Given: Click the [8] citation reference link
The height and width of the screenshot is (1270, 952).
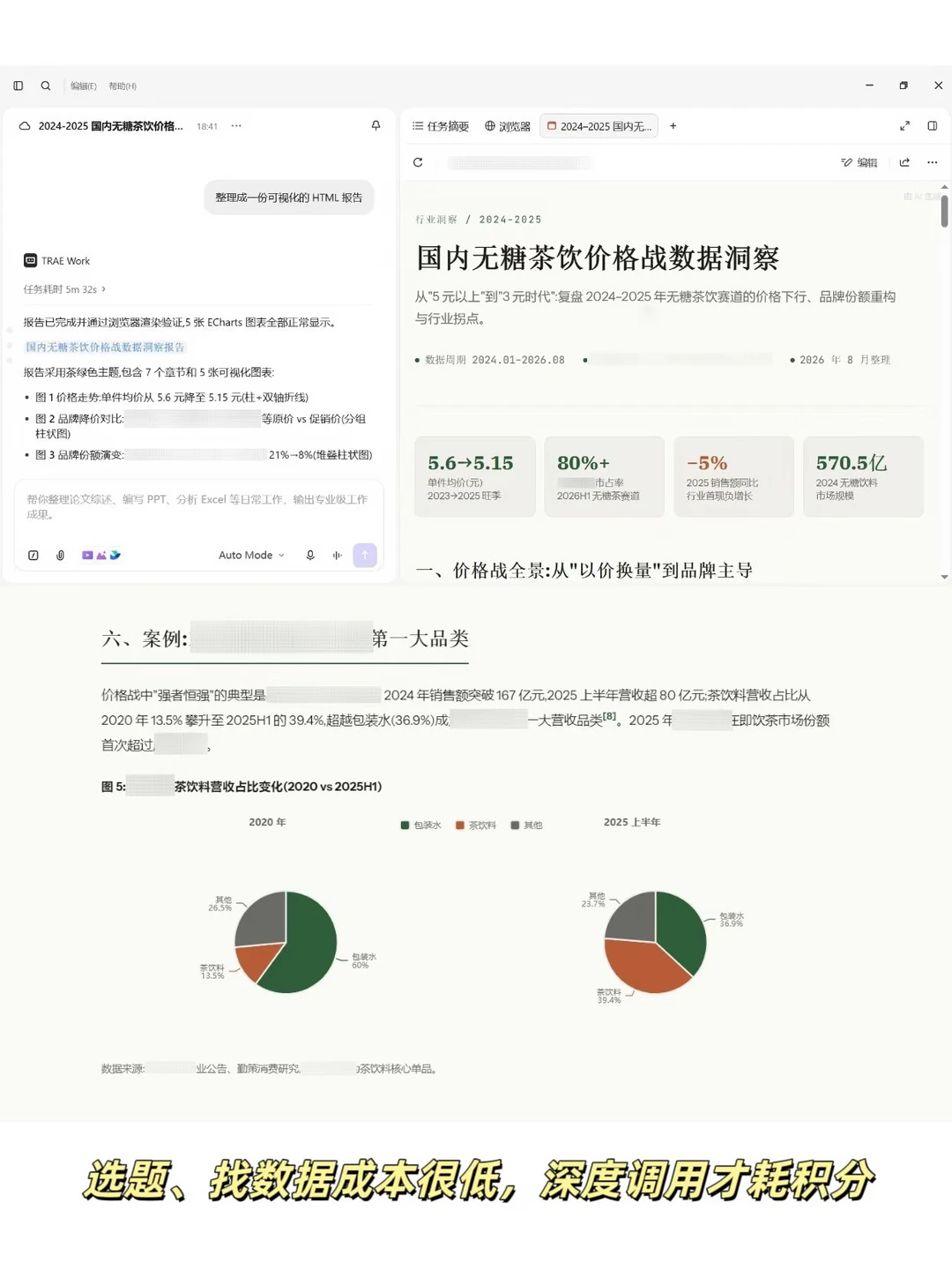Looking at the screenshot, I should 609,717.
